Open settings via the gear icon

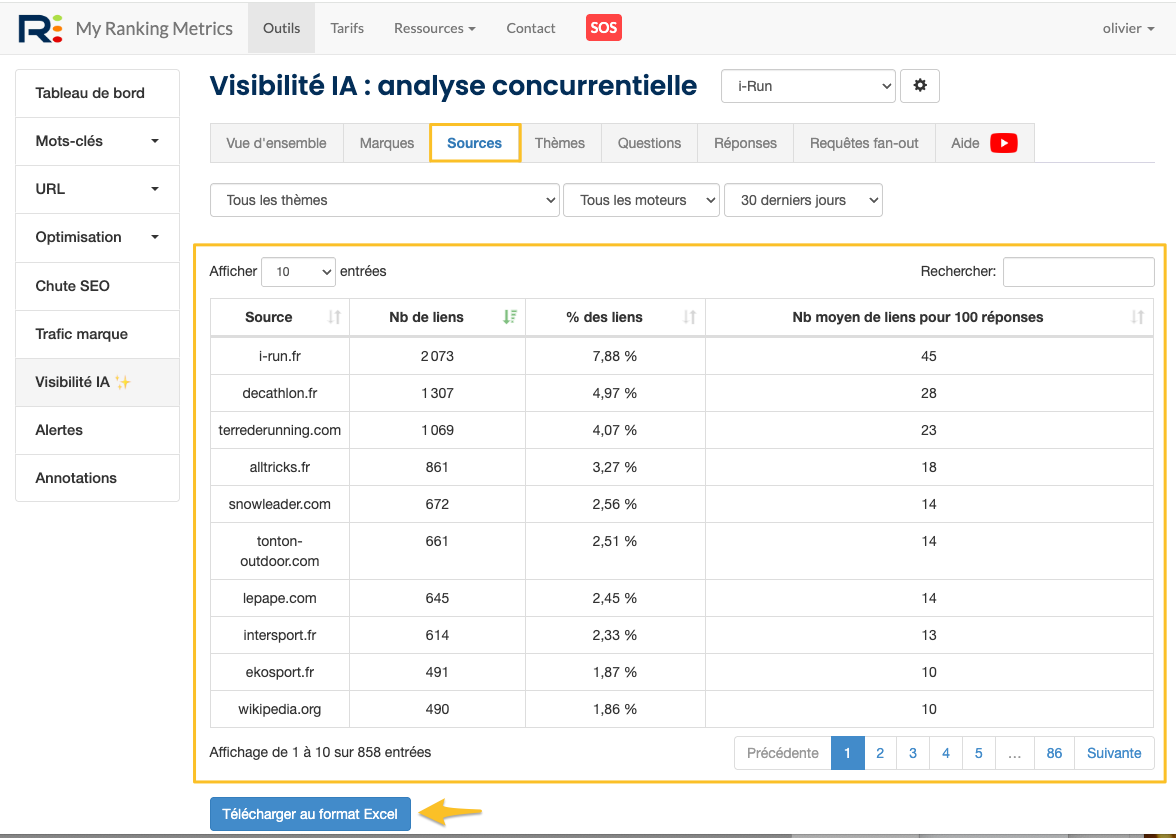[x=919, y=86]
